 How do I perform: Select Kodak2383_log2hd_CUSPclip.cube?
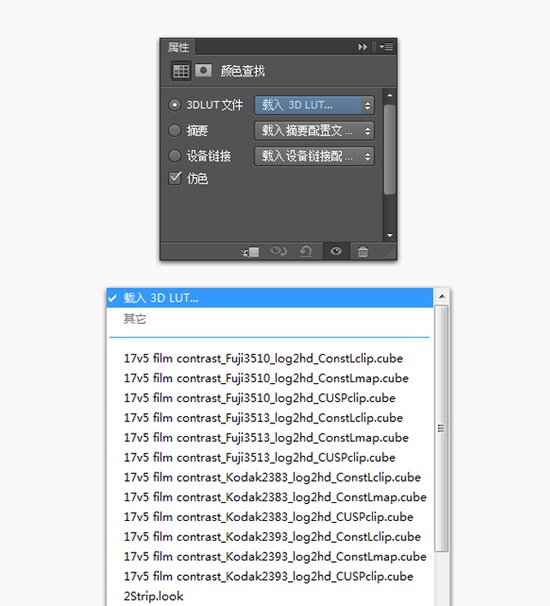click(270, 517)
